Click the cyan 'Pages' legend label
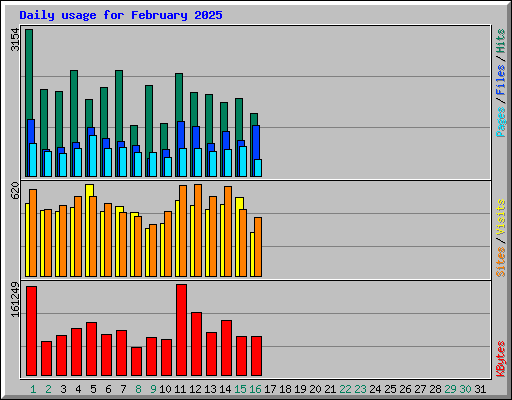This screenshot has width=512, height=400. click(x=500, y=122)
